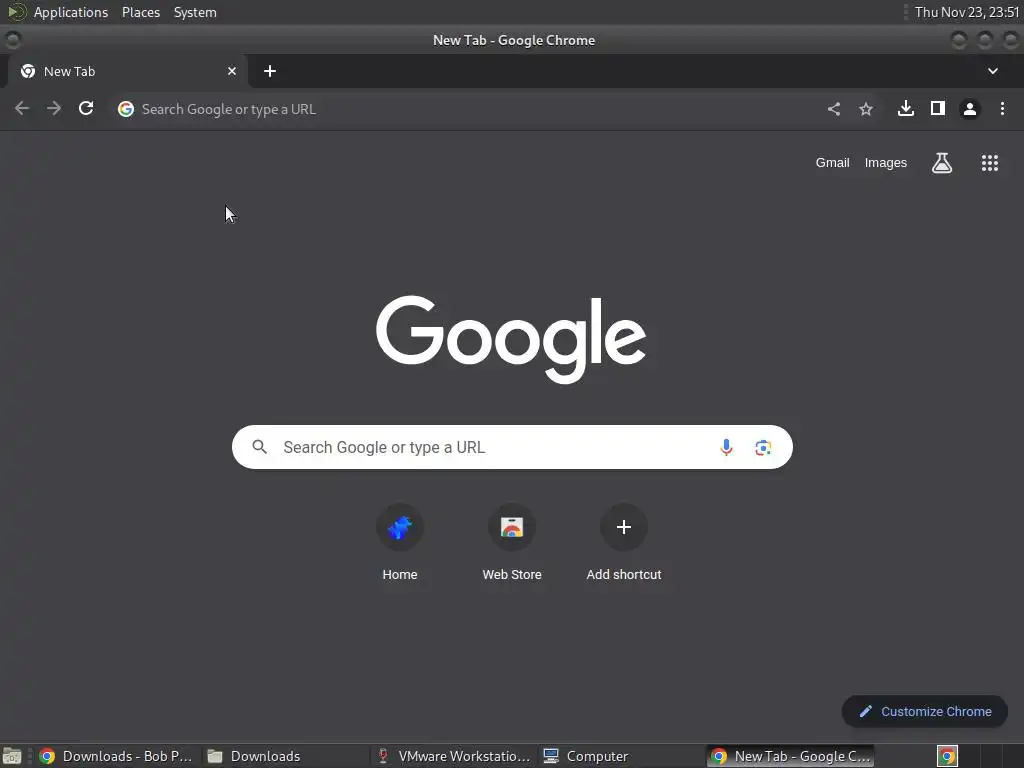
Task: Open the Applications menu
Action: pos(71,12)
